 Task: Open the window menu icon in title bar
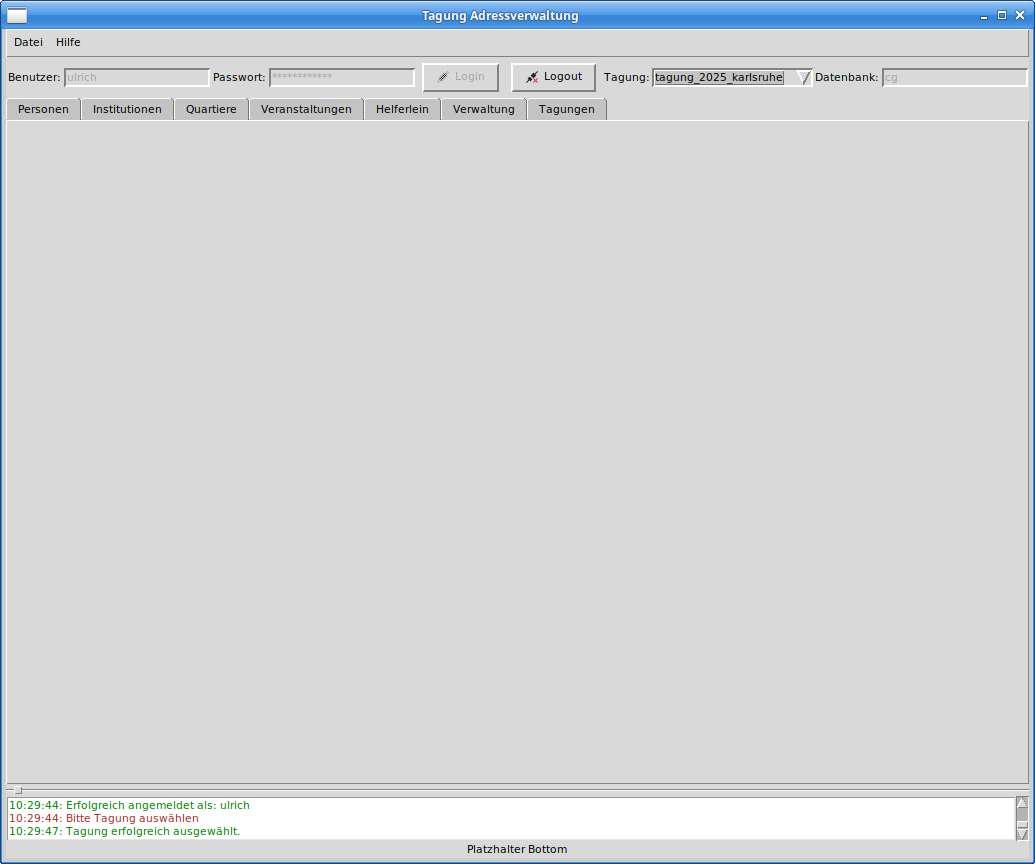point(17,15)
